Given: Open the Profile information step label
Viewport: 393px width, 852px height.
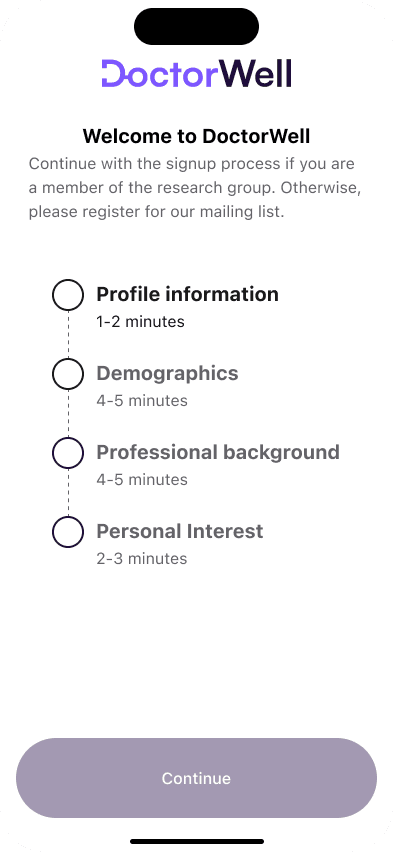Looking at the screenshot, I should point(188,294).
